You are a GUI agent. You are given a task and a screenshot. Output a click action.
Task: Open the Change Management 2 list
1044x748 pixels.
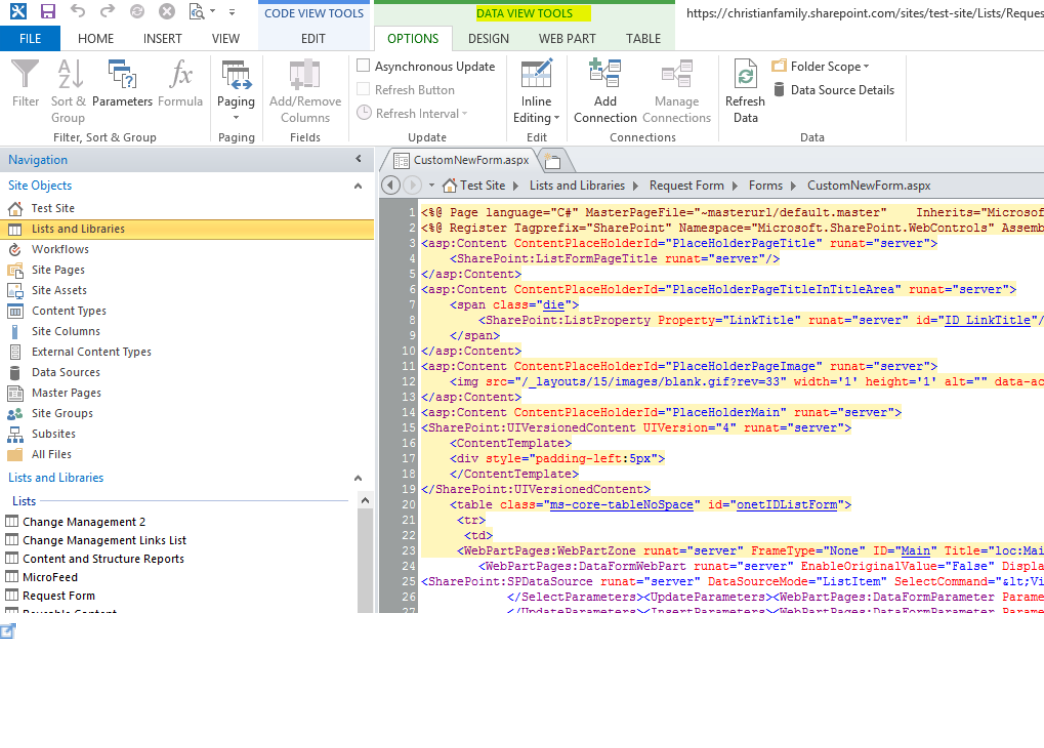pos(84,522)
